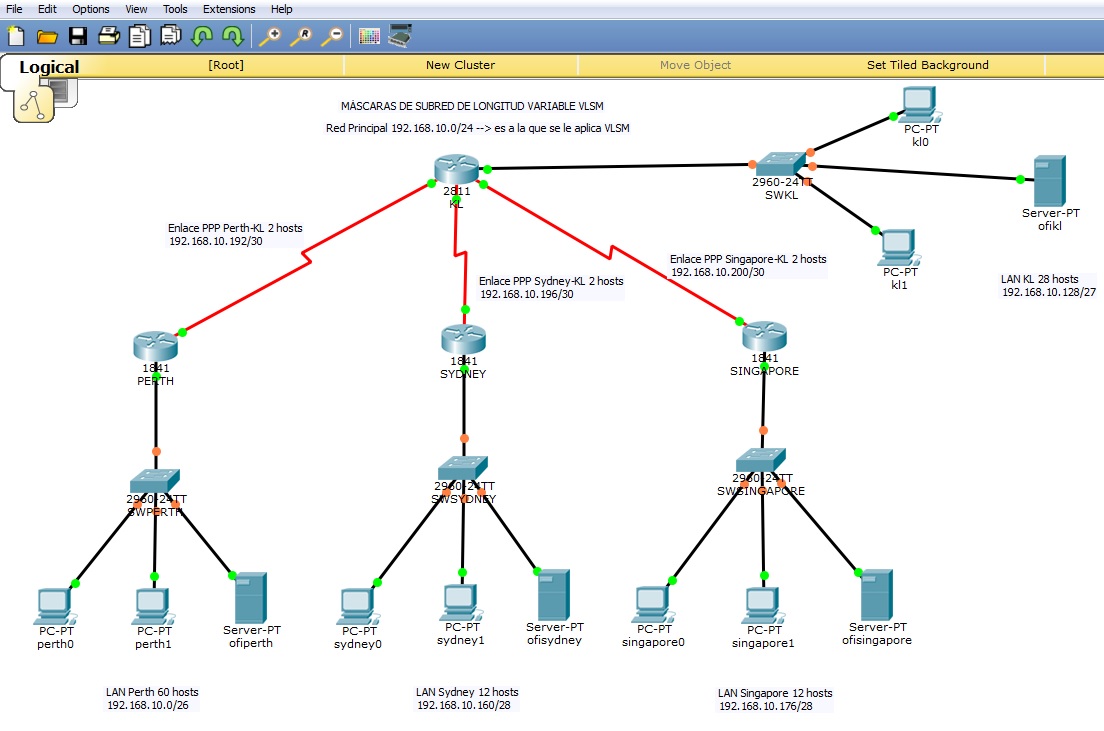Viewport: 1104px width, 731px height.
Task: Open the custom color palette icon
Action: tap(369, 35)
